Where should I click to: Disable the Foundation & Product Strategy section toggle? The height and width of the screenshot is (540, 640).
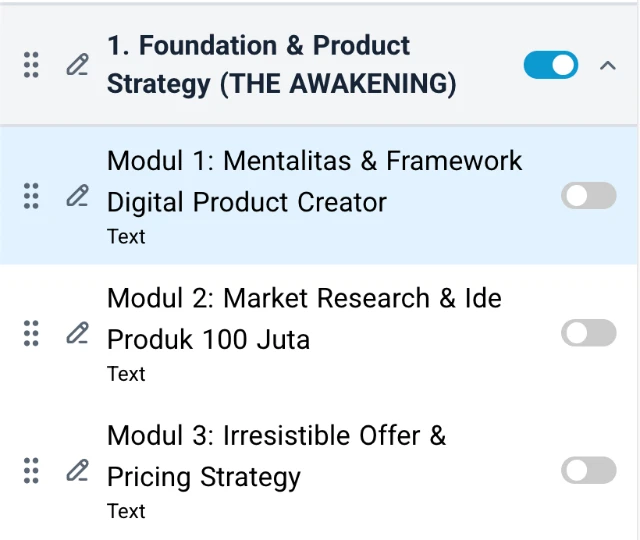[x=550, y=66]
